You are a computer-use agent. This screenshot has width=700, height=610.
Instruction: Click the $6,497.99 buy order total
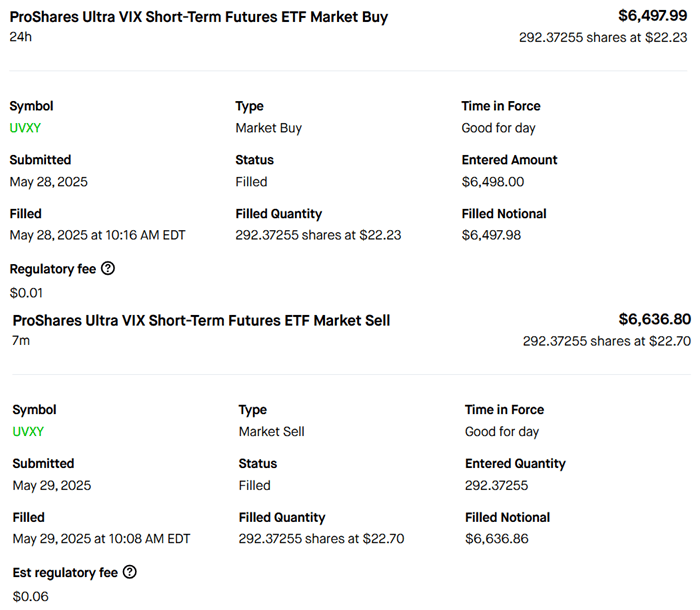(652, 16)
